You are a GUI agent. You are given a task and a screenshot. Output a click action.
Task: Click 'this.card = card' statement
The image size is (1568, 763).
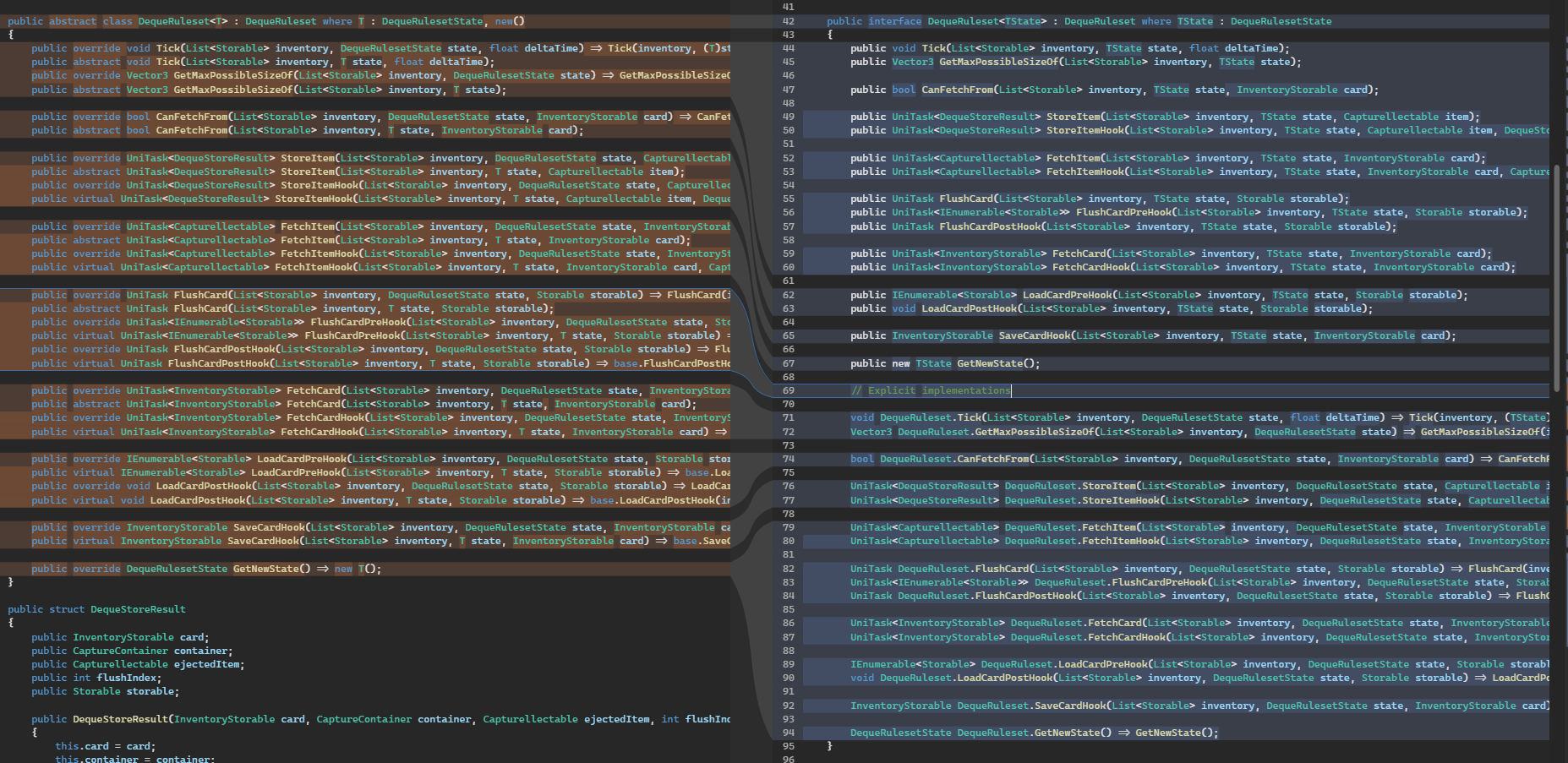tap(105, 746)
